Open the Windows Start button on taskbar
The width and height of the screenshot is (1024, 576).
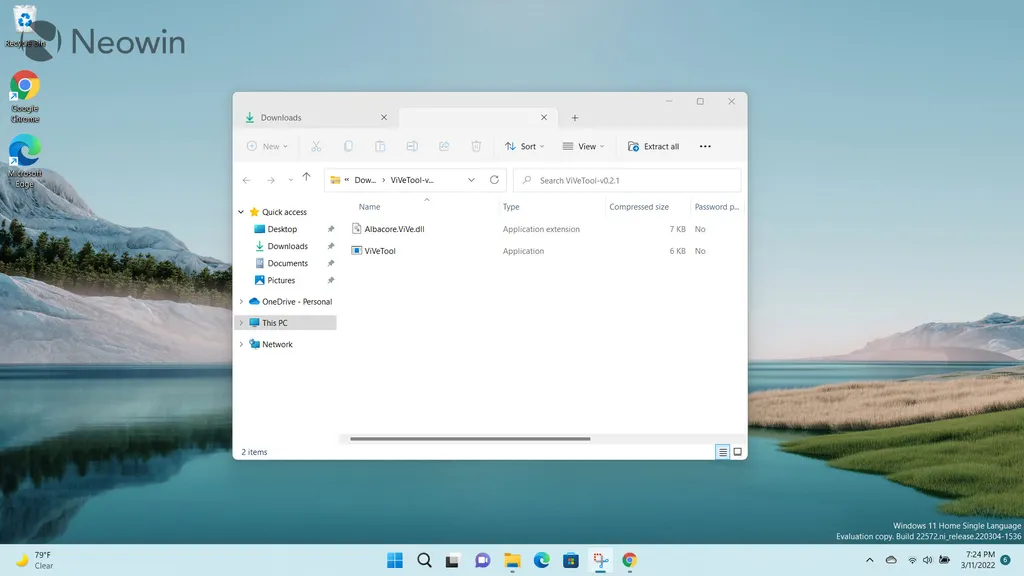pos(394,560)
